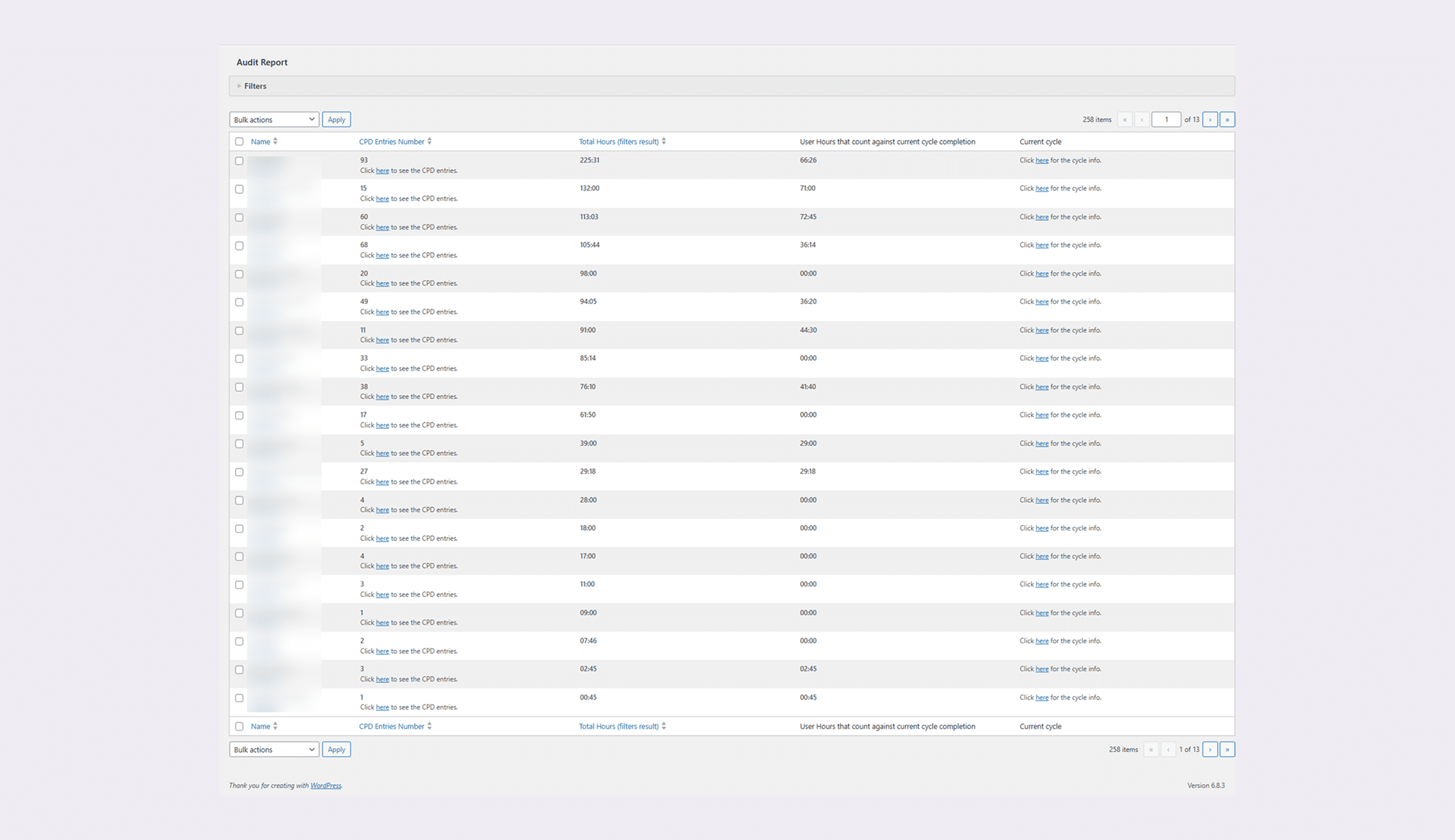Open CPD entries link for the 39:00 row
Screen dimensions: 1455x840
pyautogui.click(x=382, y=453)
